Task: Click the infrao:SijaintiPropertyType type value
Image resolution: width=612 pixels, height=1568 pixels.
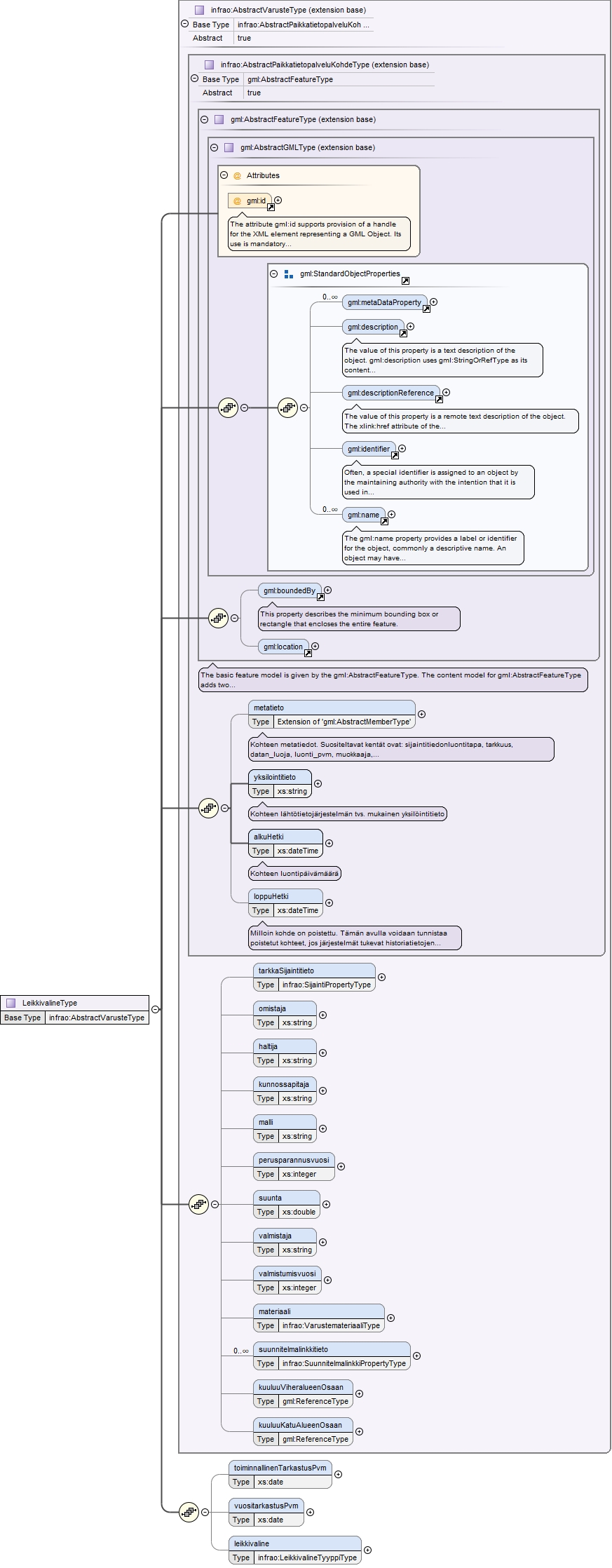Action: pos(327,985)
